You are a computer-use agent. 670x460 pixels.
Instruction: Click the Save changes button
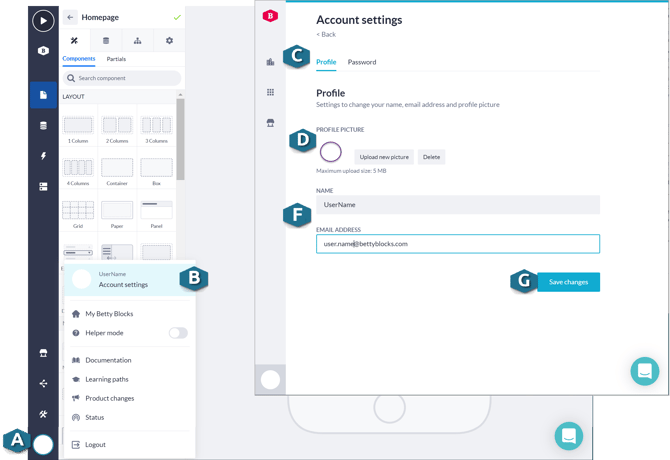(x=568, y=282)
